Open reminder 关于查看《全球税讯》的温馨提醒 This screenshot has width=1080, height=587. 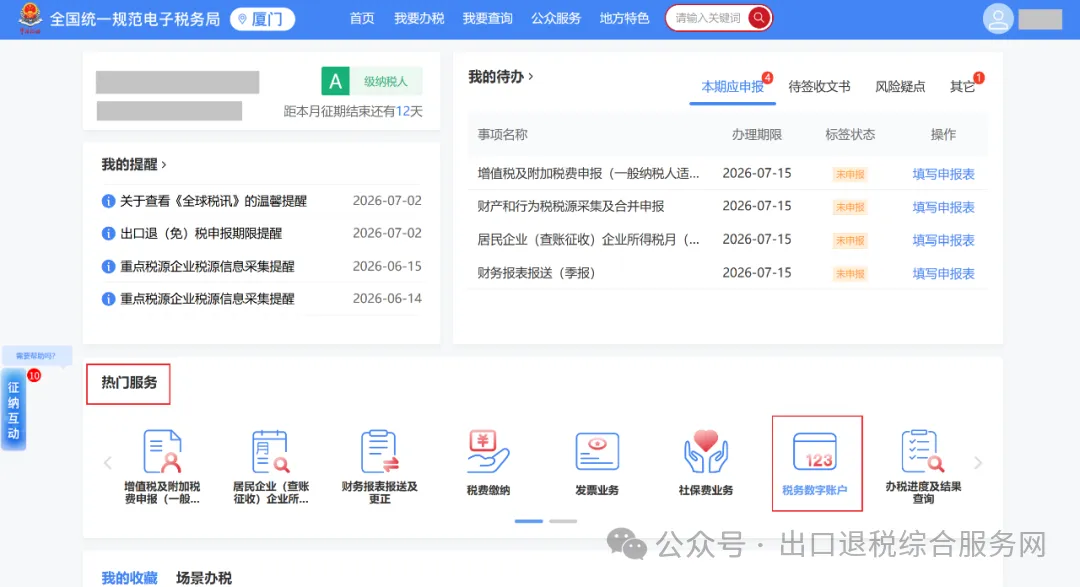[214, 201]
